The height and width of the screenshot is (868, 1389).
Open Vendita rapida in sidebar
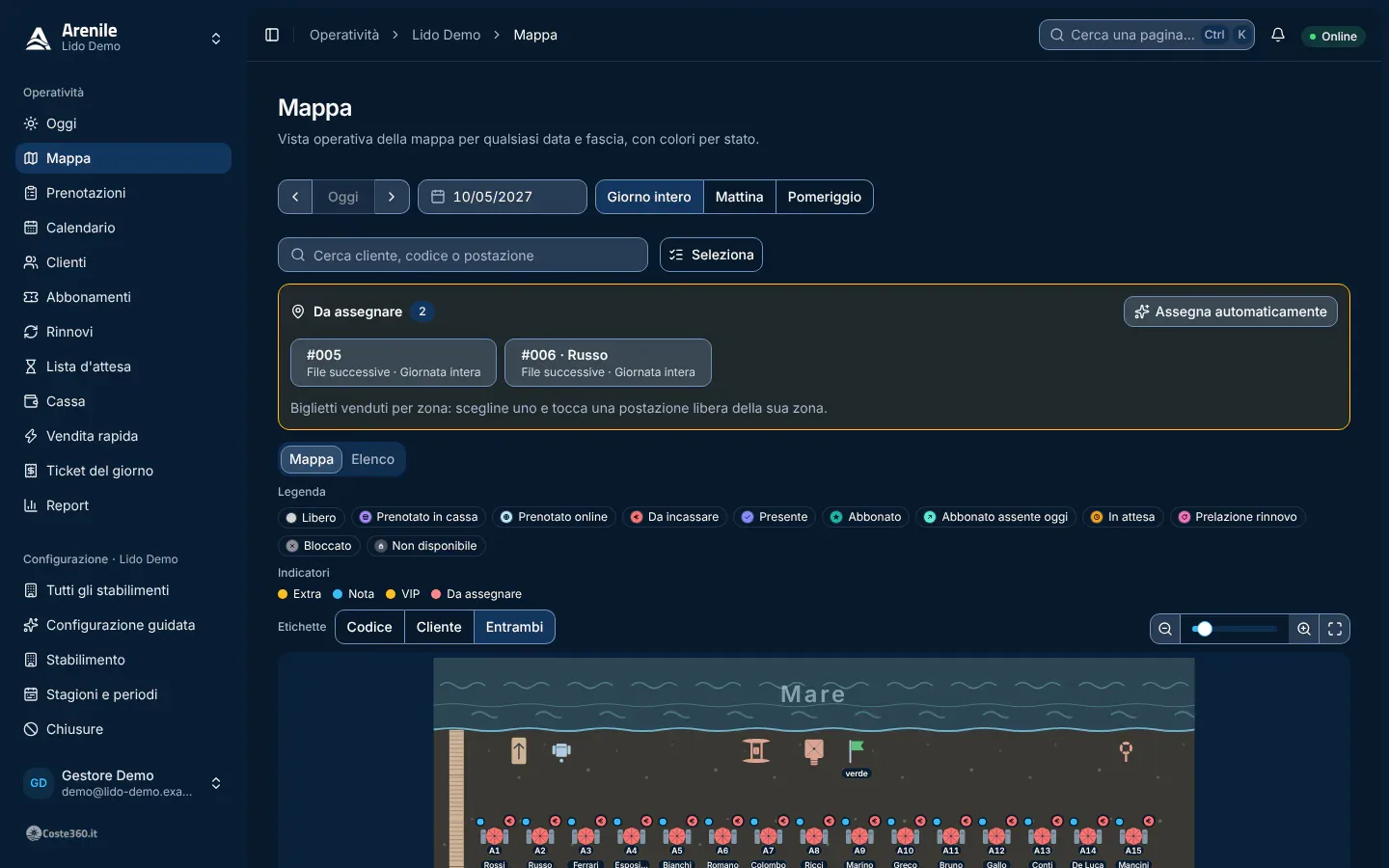click(x=123, y=436)
